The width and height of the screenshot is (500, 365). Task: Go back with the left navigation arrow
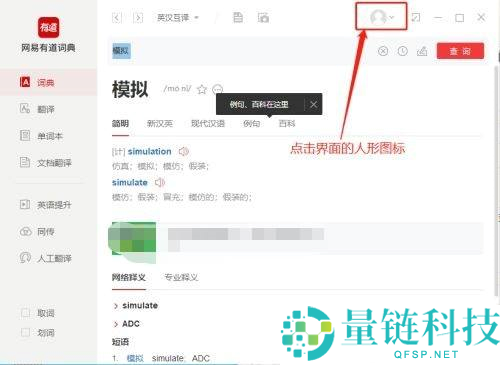[116, 17]
